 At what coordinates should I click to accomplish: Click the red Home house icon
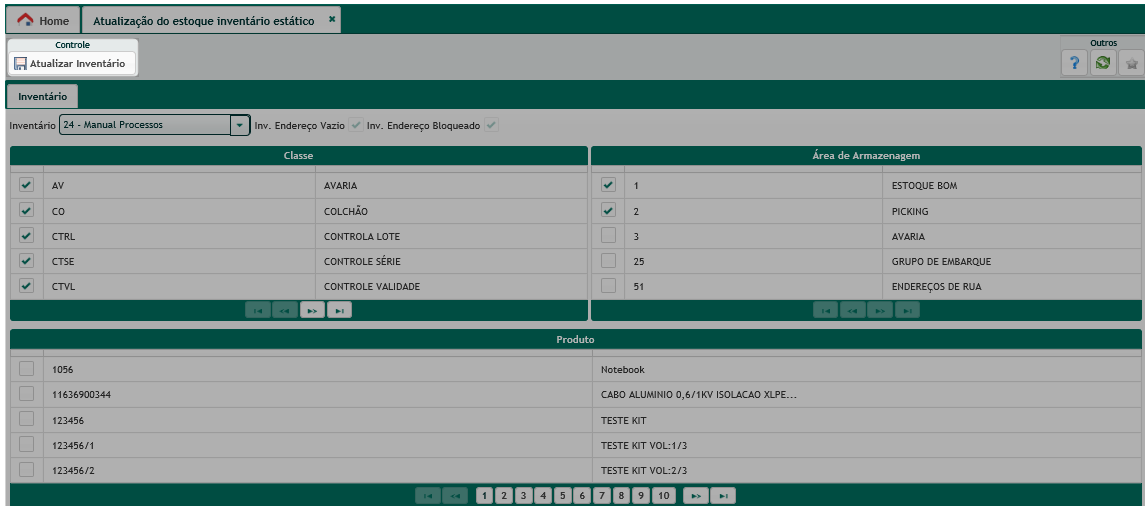pos(26,20)
